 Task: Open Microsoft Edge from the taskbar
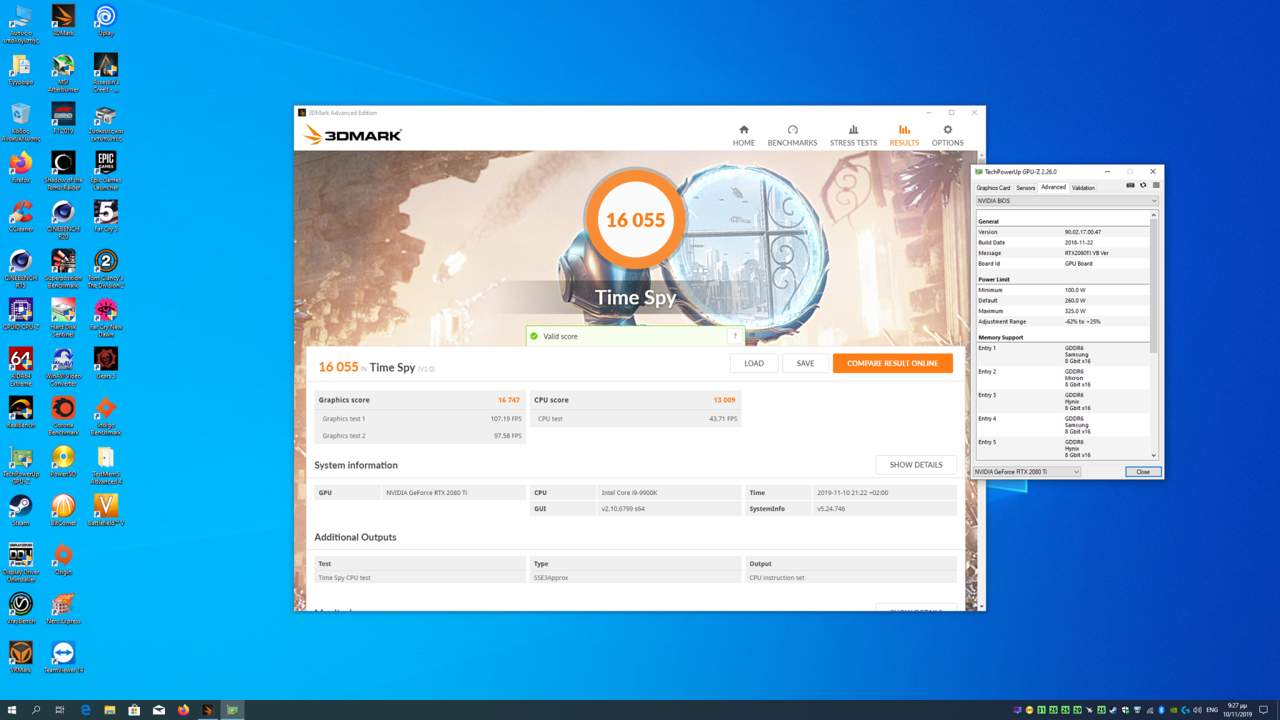(x=86, y=710)
